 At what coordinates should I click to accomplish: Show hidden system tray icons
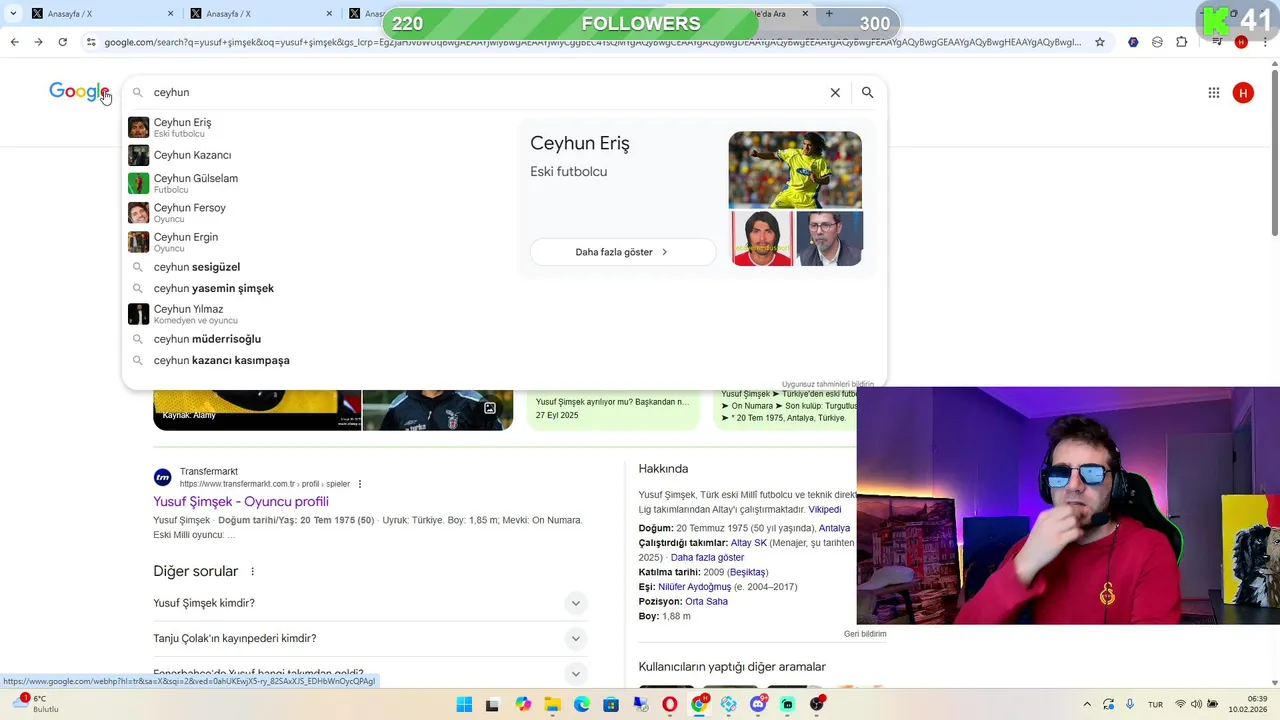point(1087,705)
